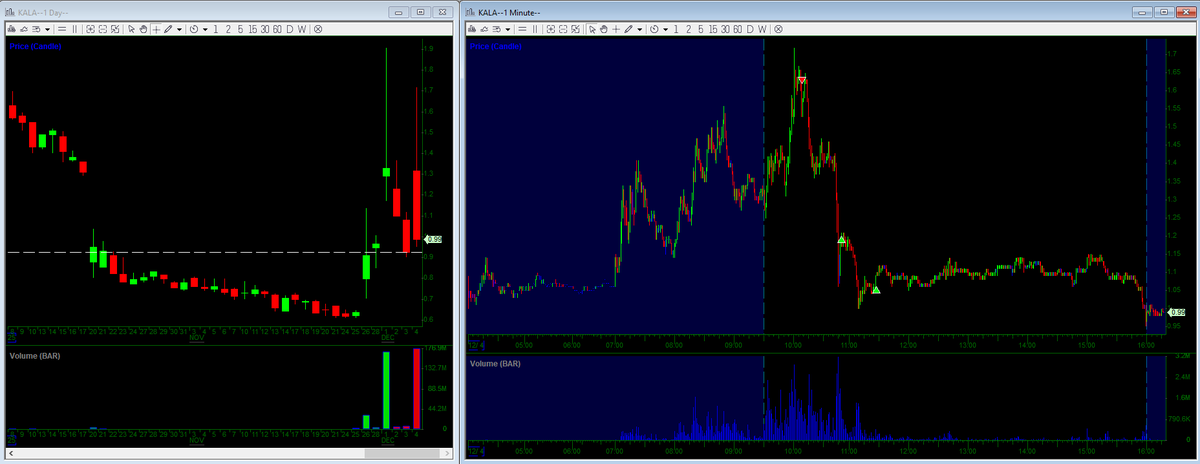Screen dimensions: 1200x464
Task: Click the 0.99 price tag in 1 Minute chart
Action: (x=1177, y=313)
